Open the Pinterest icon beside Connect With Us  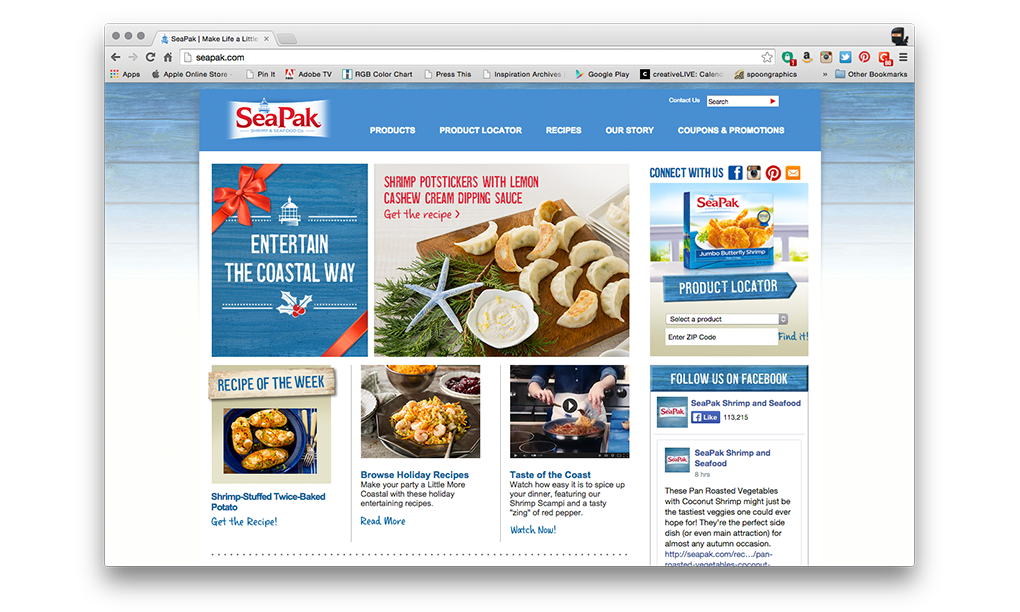point(773,173)
